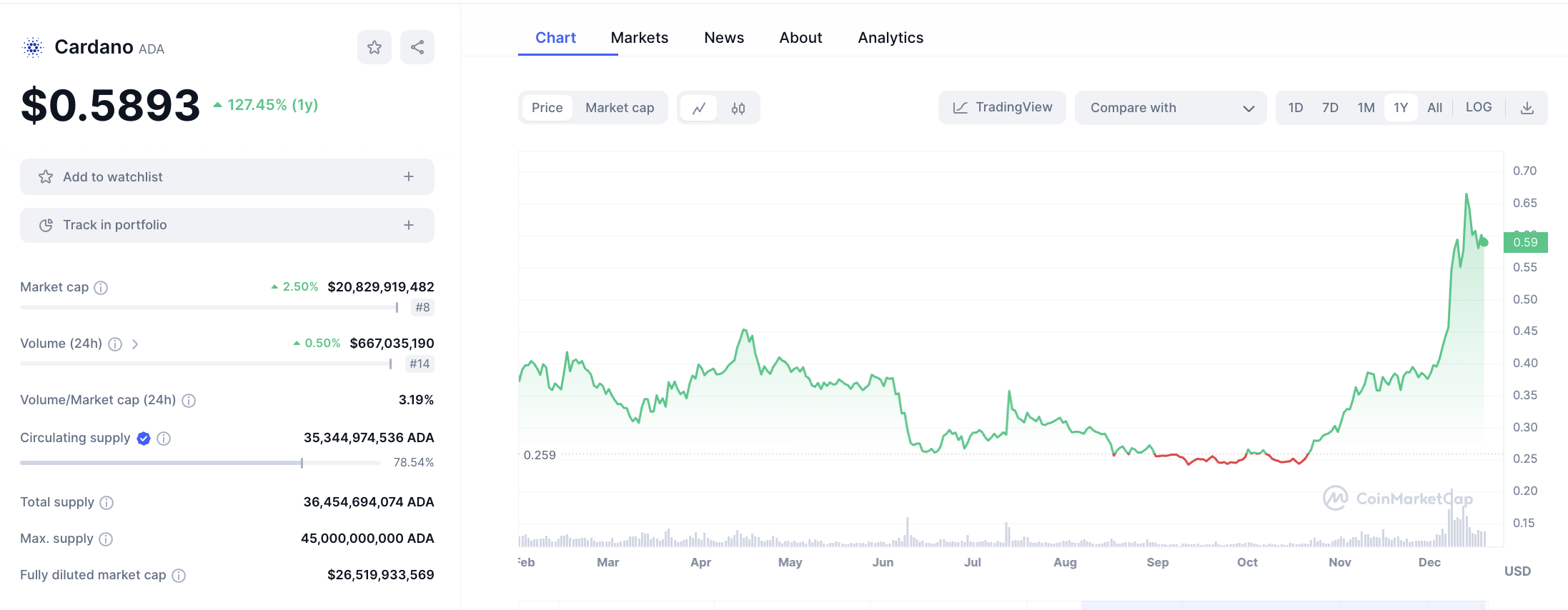Open the TradingView chart button
1568x610 pixels.
click(1002, 108)
